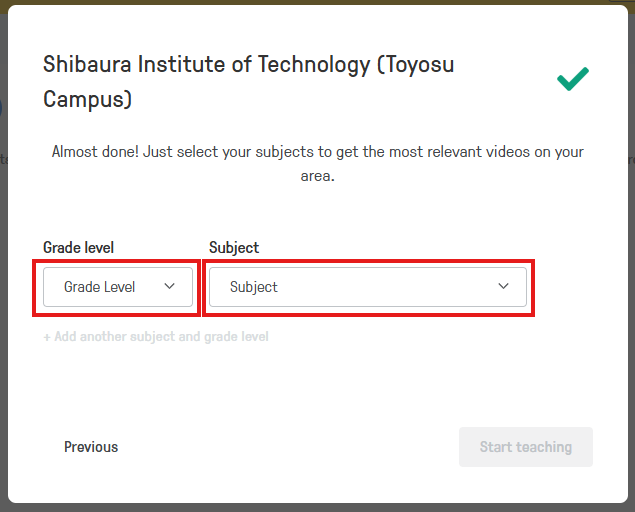635x512 pixels.
Task: Click the 'Almost done!' instruction text
Action: pyautogui.click(x=318, y=164)
